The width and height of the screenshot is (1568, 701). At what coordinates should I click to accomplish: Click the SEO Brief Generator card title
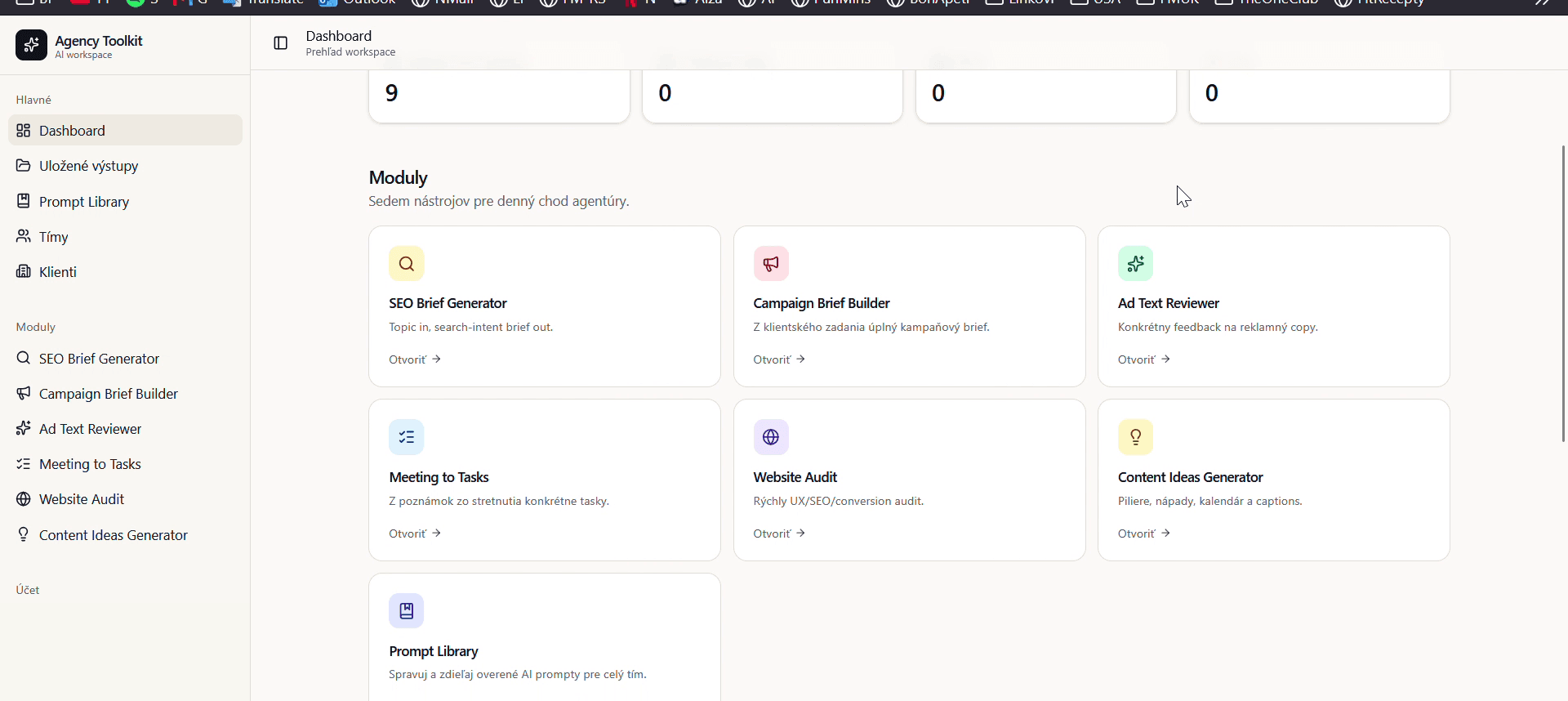[448, 303]
